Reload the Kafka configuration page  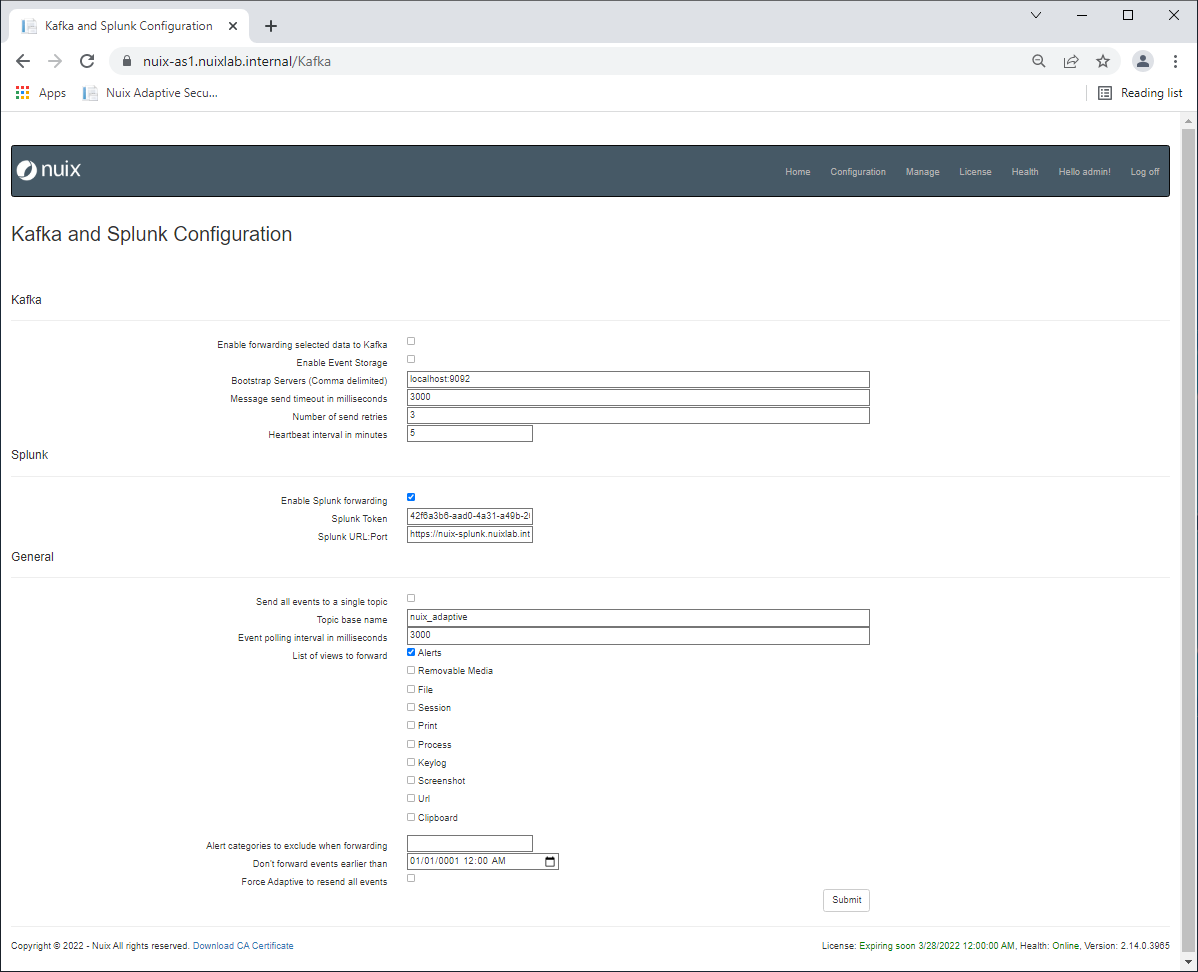tap(87, 61)
